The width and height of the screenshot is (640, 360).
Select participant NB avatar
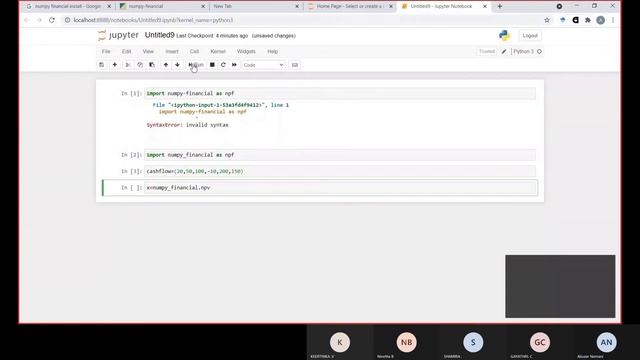pyautogui.click(x=406, y=342)
